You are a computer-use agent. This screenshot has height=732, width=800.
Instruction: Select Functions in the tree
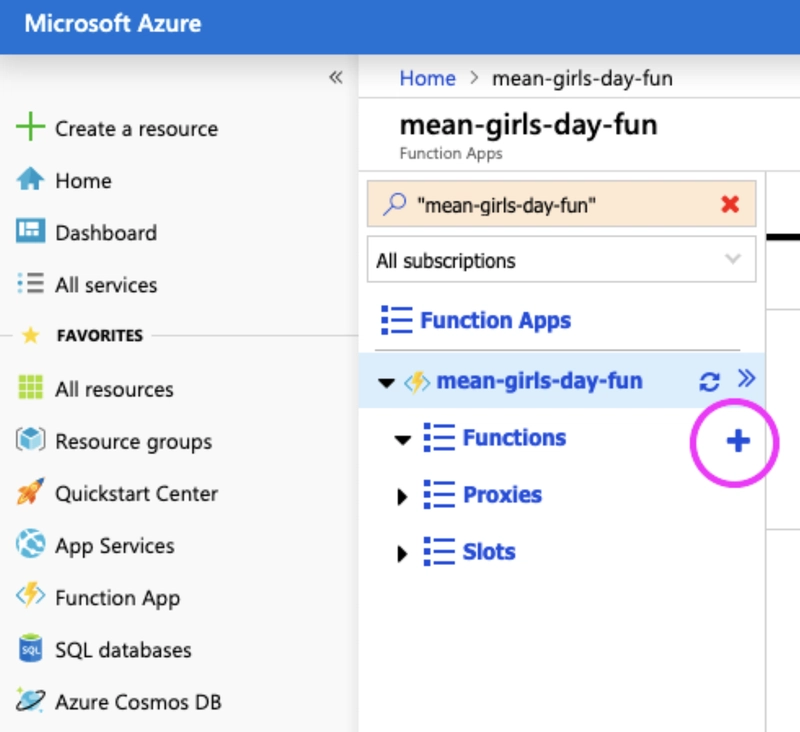click(x=514, y=438)
